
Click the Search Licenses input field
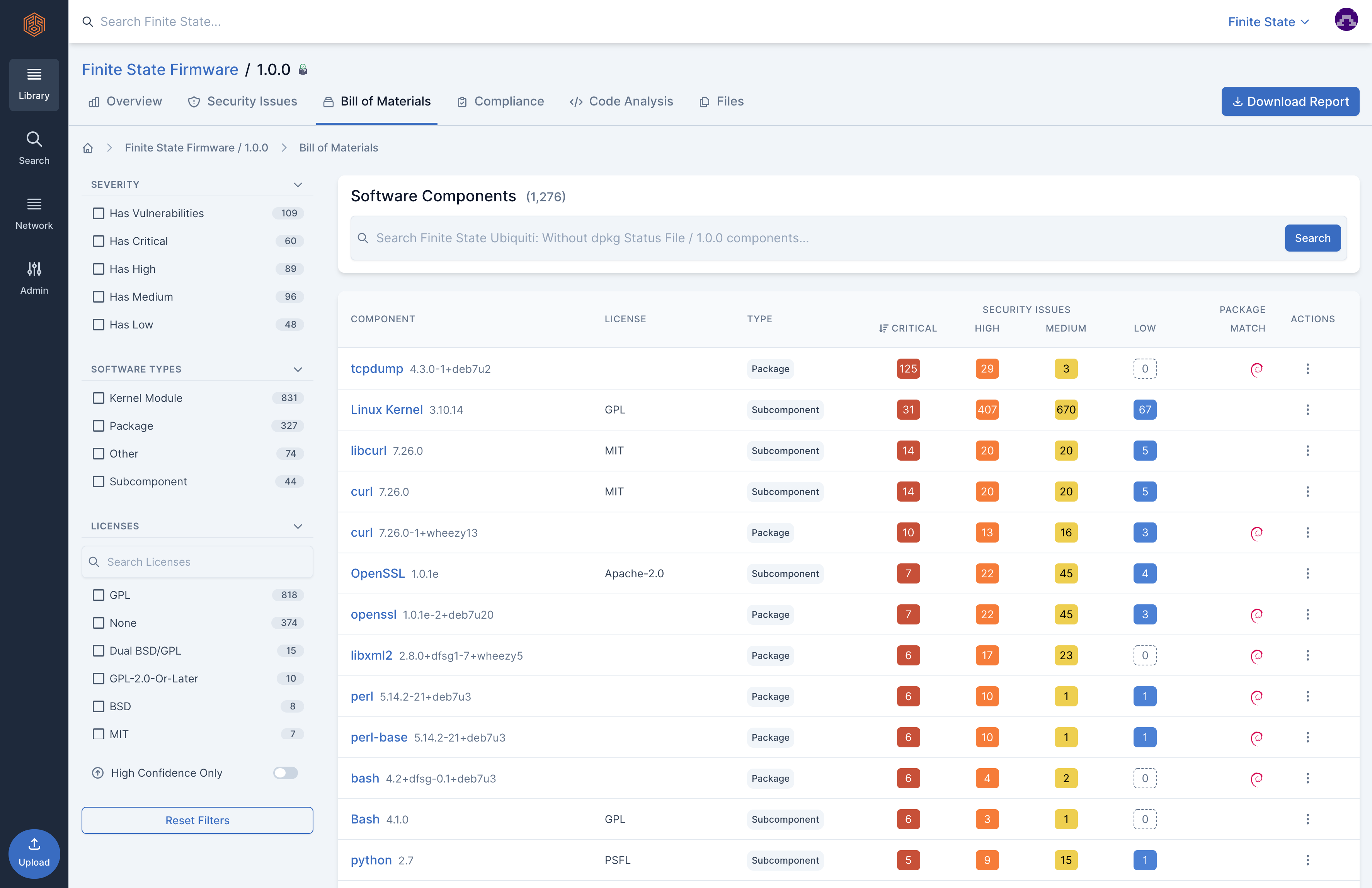pos(197,562)
